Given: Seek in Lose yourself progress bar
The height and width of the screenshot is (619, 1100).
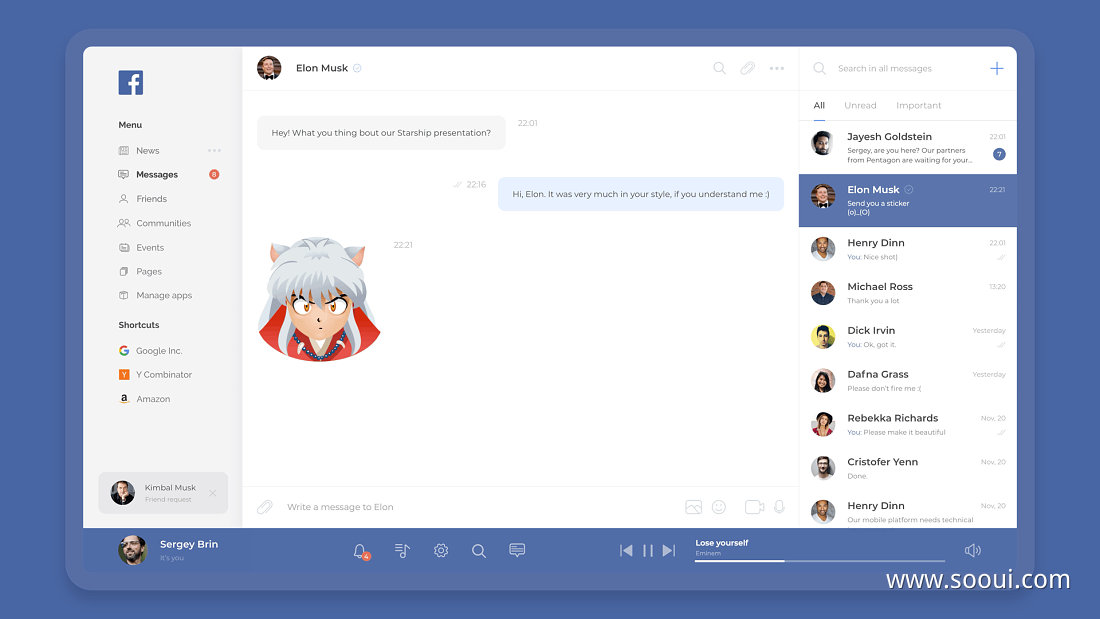Looking at the screenshot, I should pyautogui.click(x=819, y=561).
